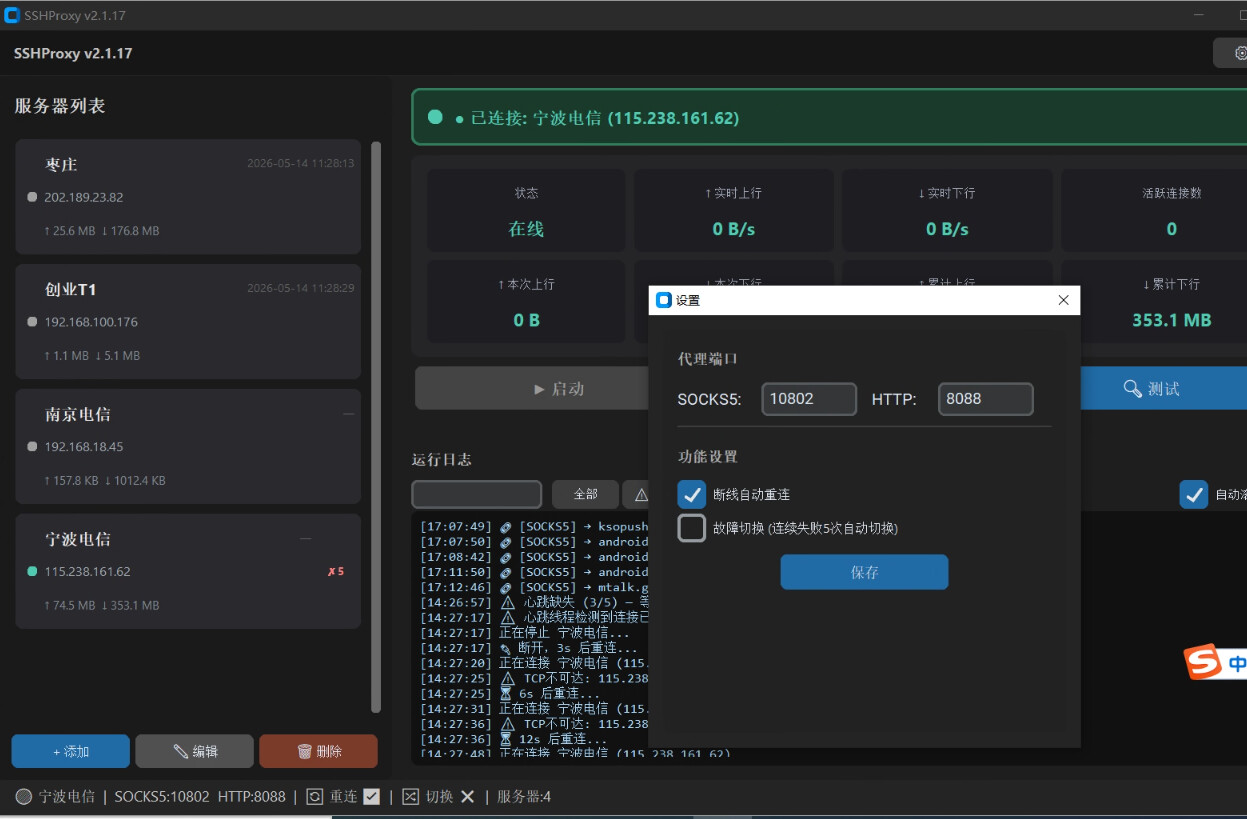Focus the SOCKS5 port field 10802

click(x=809, y=399)
